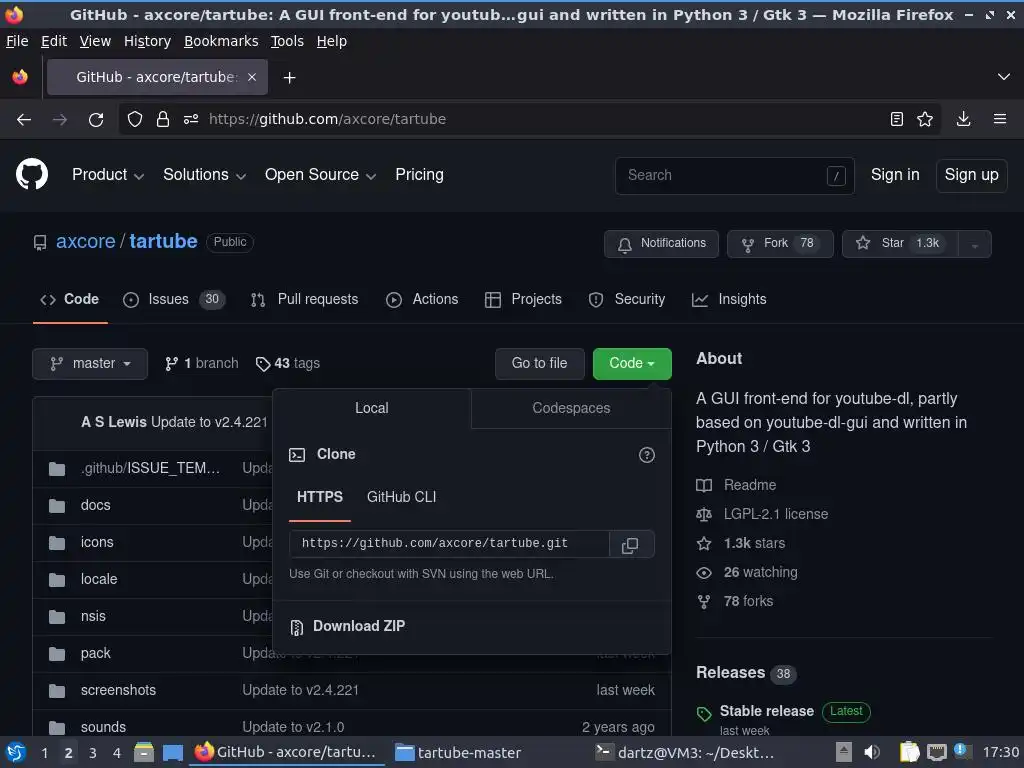Click the Pricing link
This screenshot has height=768, width=1024.
(x=419, y=175)
